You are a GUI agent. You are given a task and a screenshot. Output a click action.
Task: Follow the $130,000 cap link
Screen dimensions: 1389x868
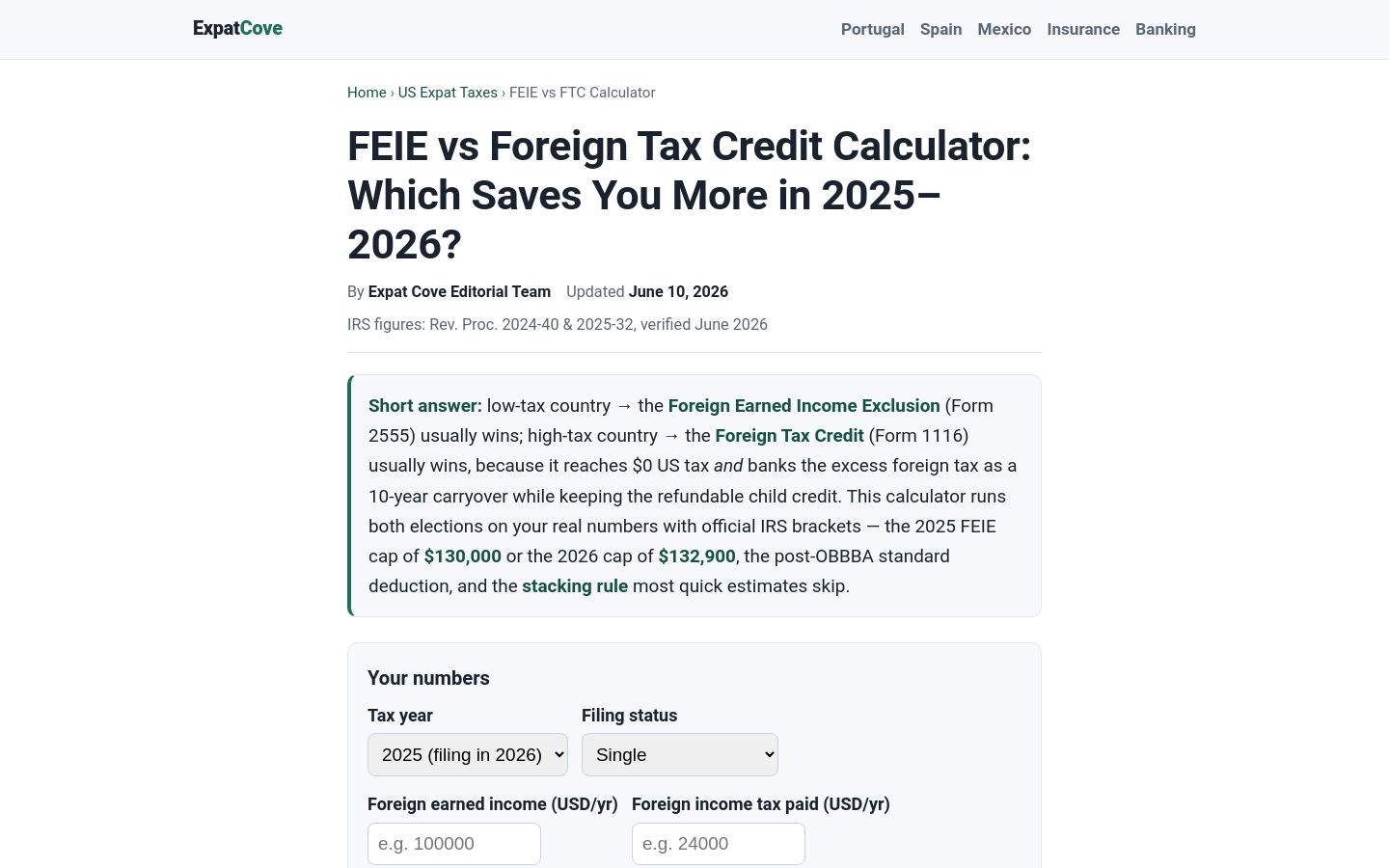(463, 556)
